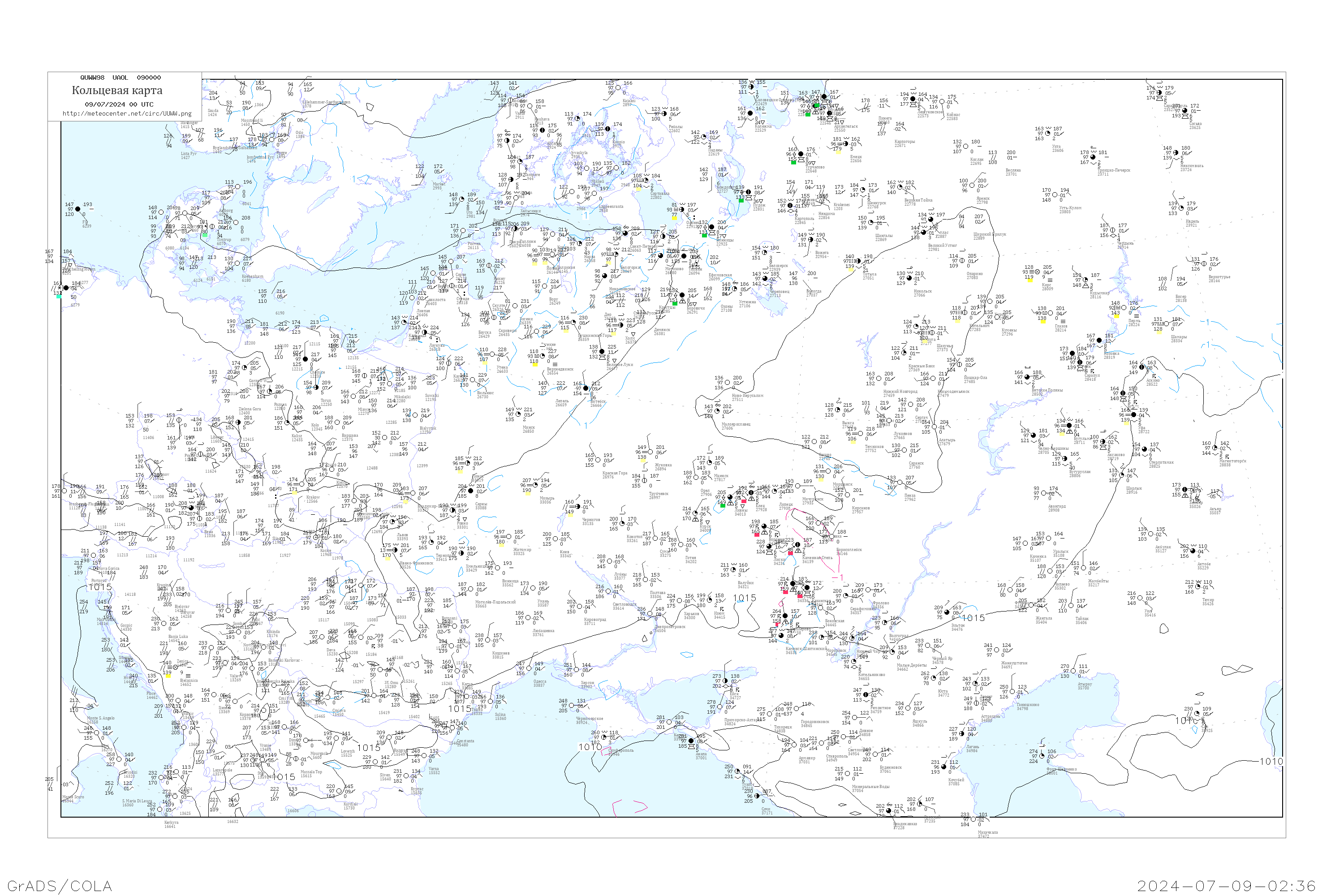Click the green square near Tirstrup
The width and height of the screenshot is (1344, 896).
click(205, 235)
